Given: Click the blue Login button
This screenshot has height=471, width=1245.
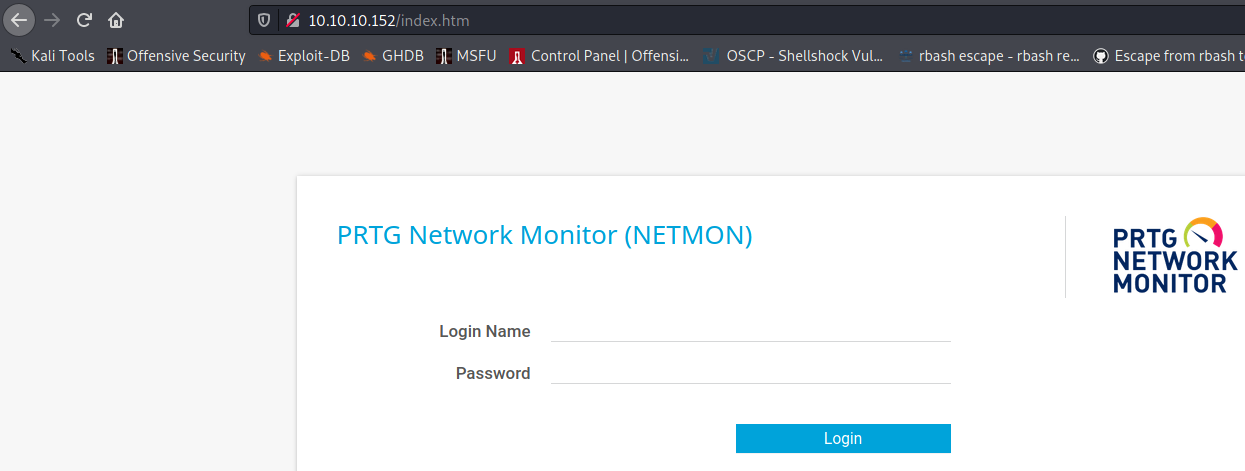Looking at the screenshot, I should pyautogui.click(x=843, y=438).
